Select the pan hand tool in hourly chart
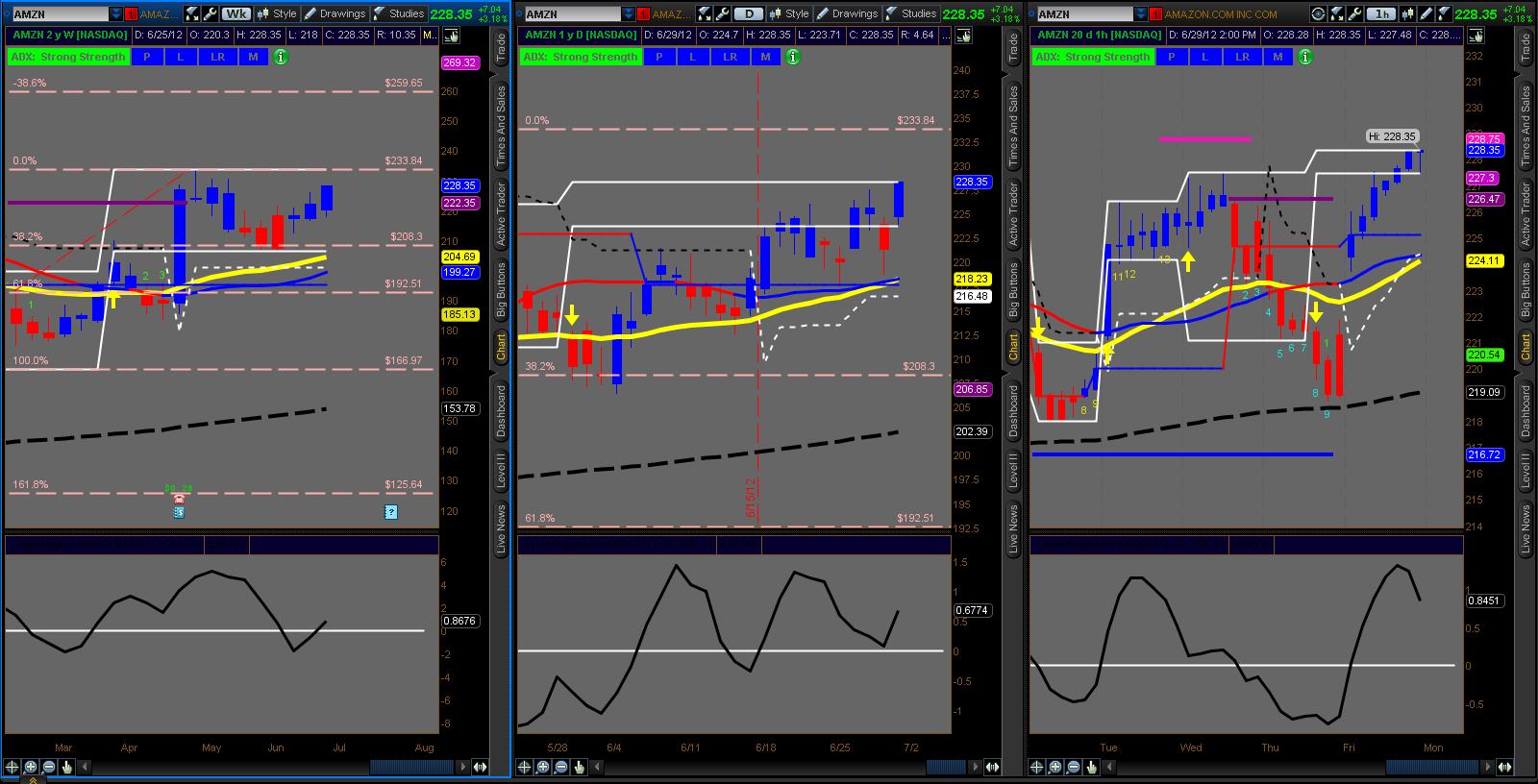1538x784 pixels. tap(1092, 767)
